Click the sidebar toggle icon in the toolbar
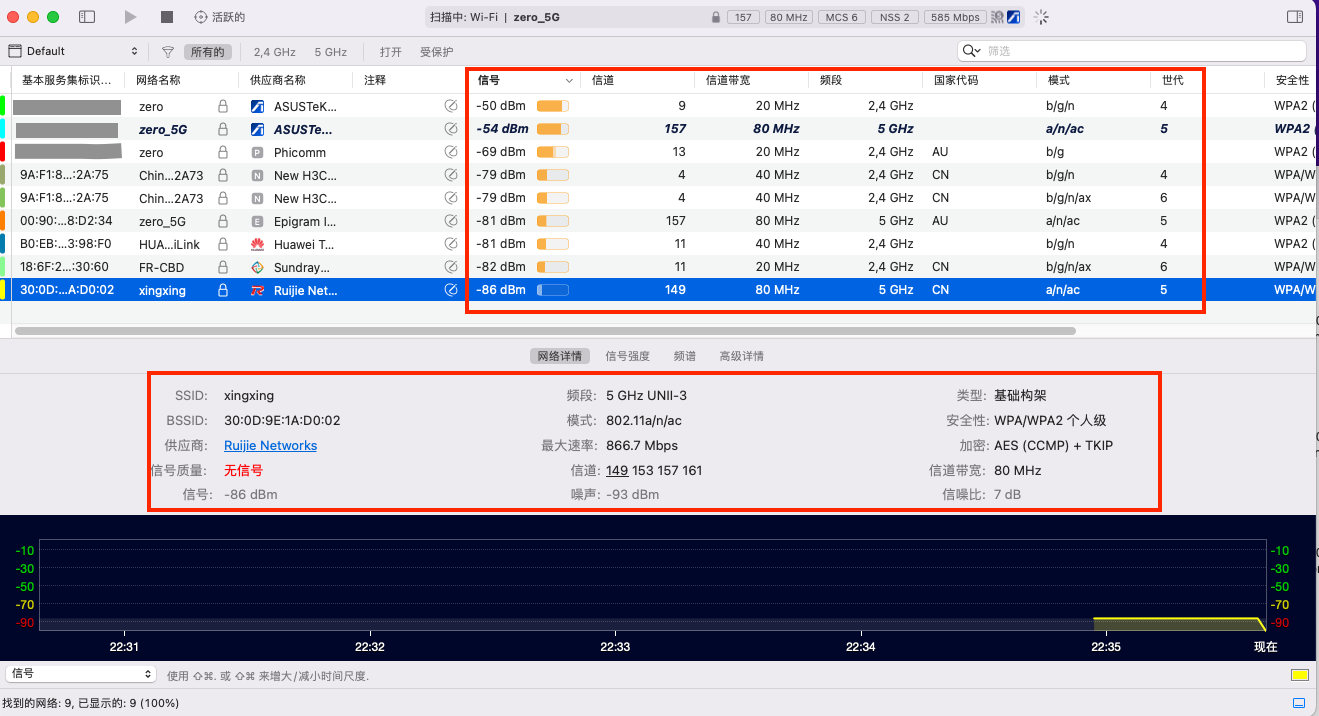The height and width of the screenshot is (716, 1319). (89, 16)
